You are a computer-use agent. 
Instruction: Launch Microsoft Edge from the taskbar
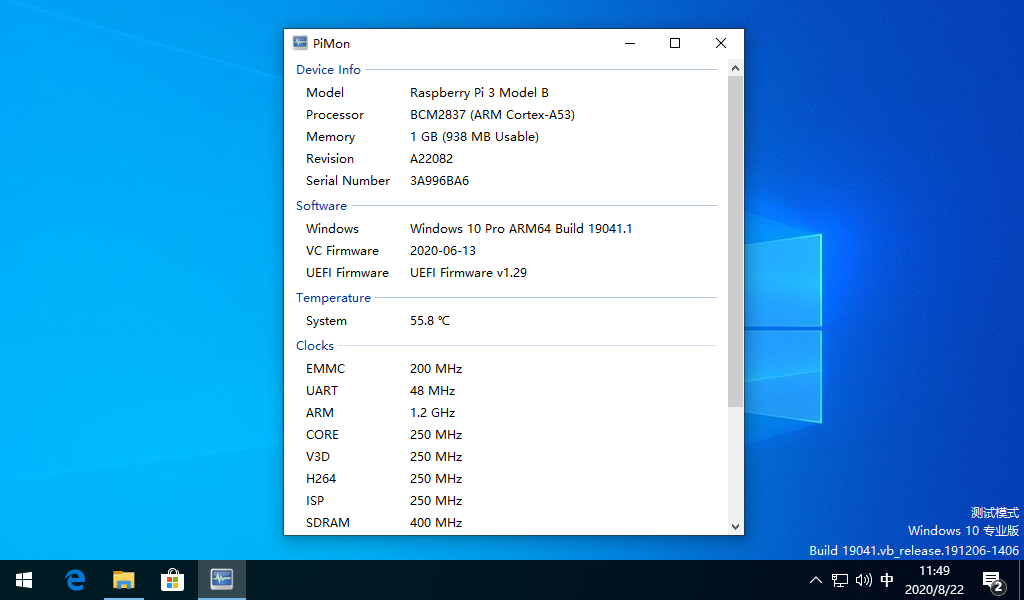coord(75,580)
